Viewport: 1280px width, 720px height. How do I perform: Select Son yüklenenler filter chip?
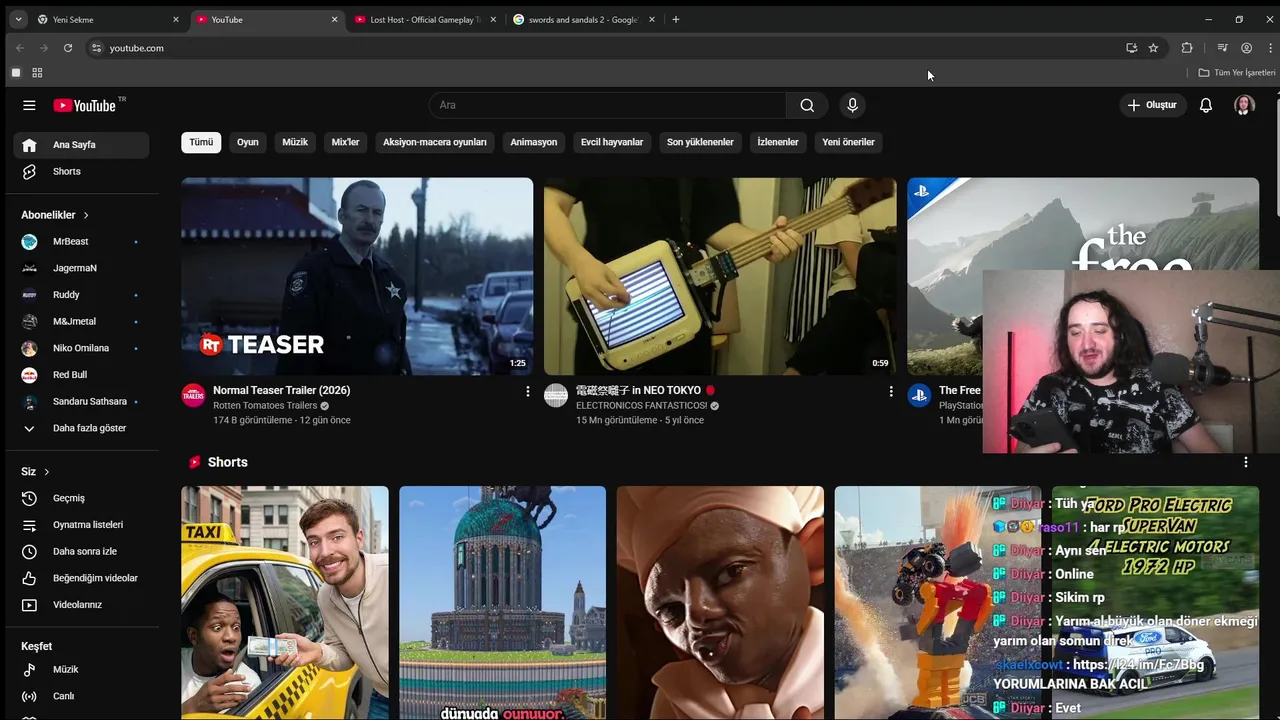(x=700, y=142)
